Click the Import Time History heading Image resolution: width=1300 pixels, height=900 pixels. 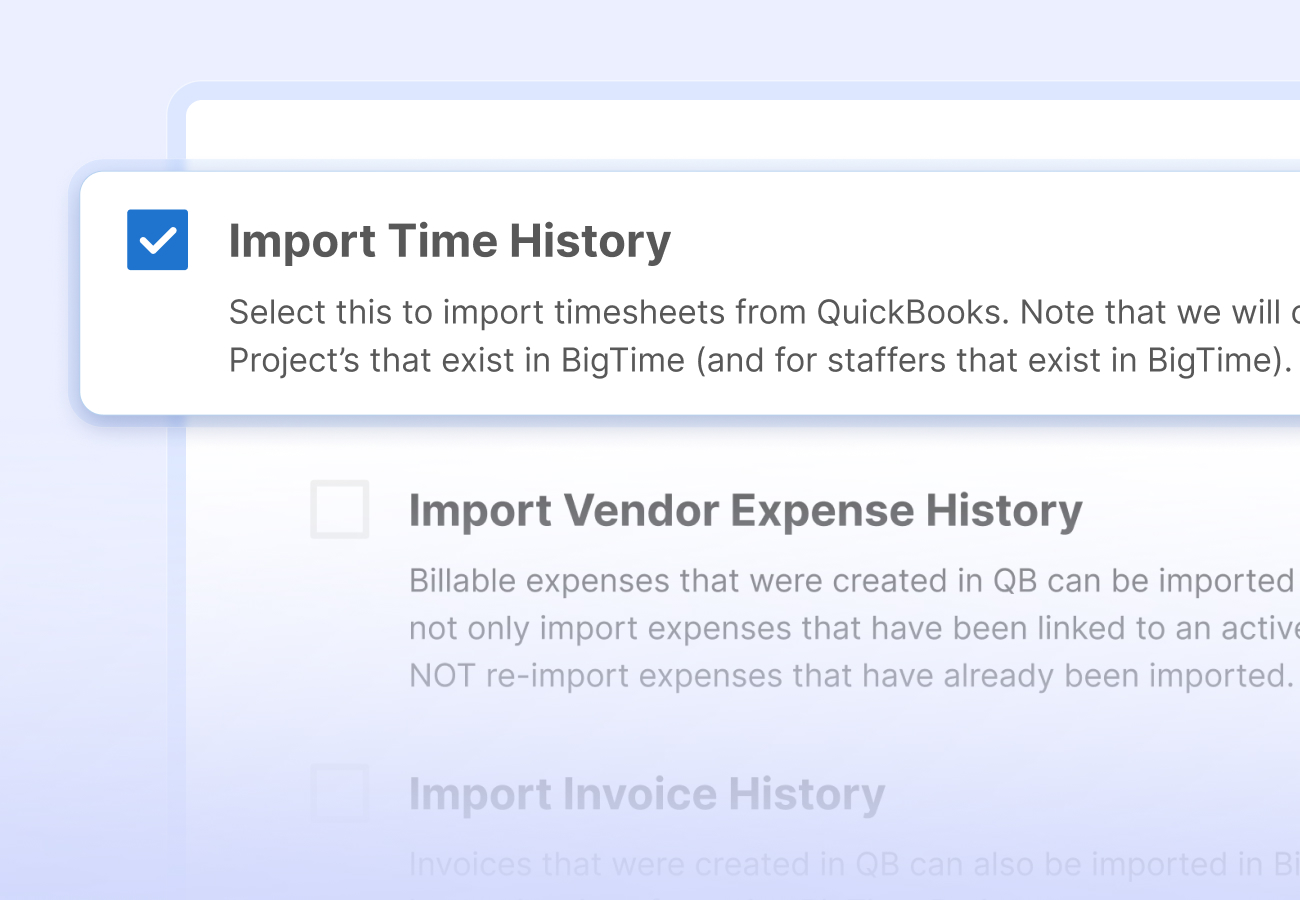point(450,240)
